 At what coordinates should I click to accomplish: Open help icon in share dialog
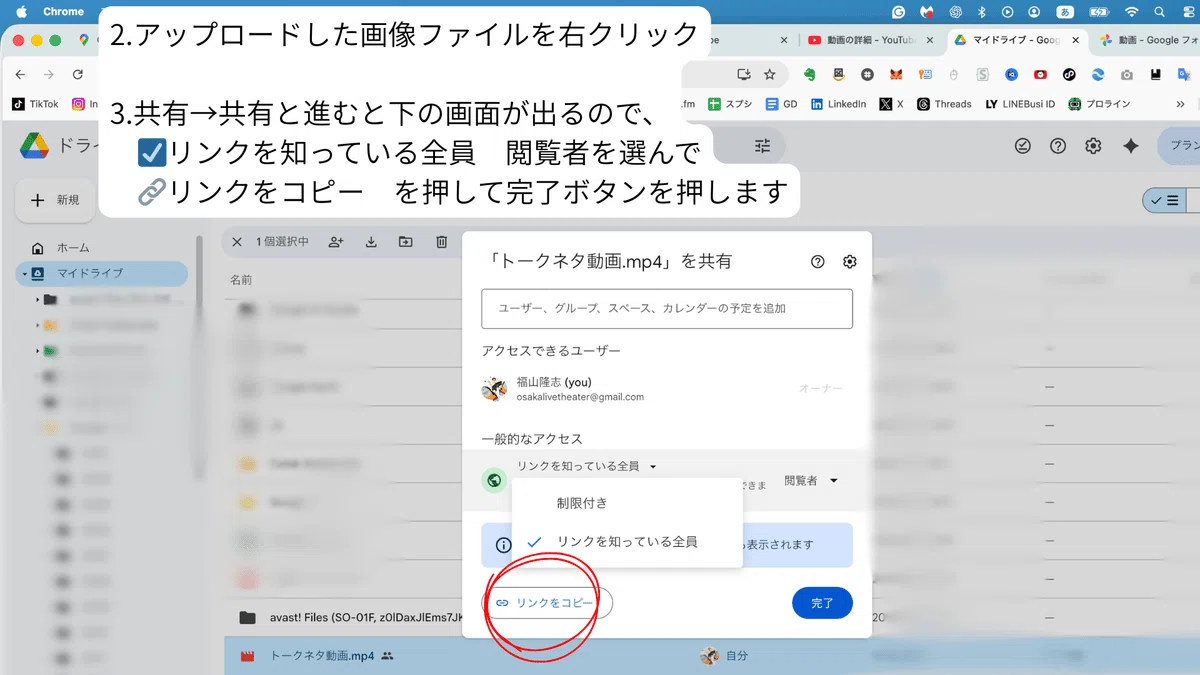coord(818,262)
